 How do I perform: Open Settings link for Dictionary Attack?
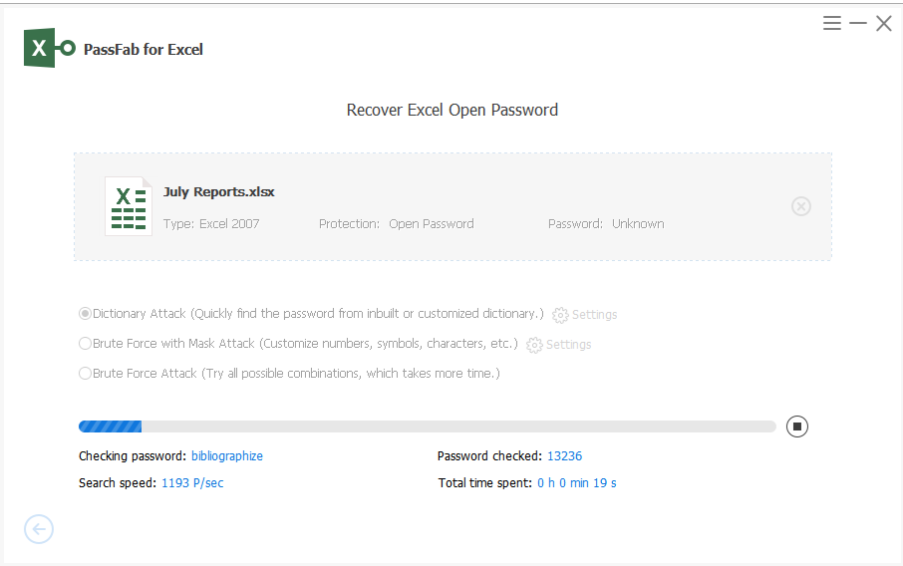click(x=595, y=315)
